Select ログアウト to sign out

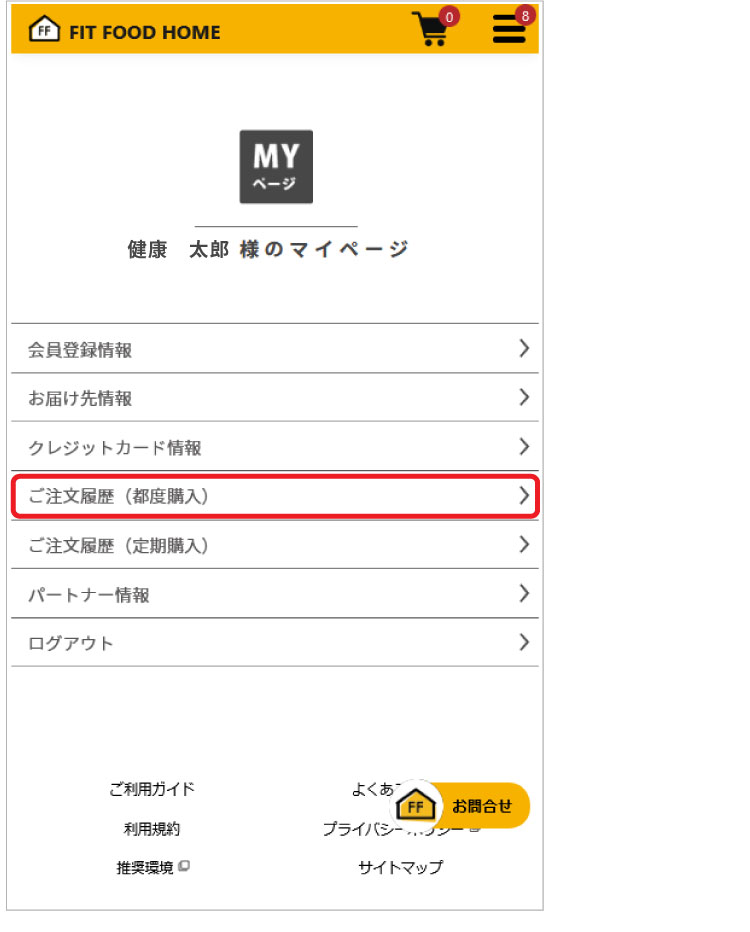coord(275,643)
